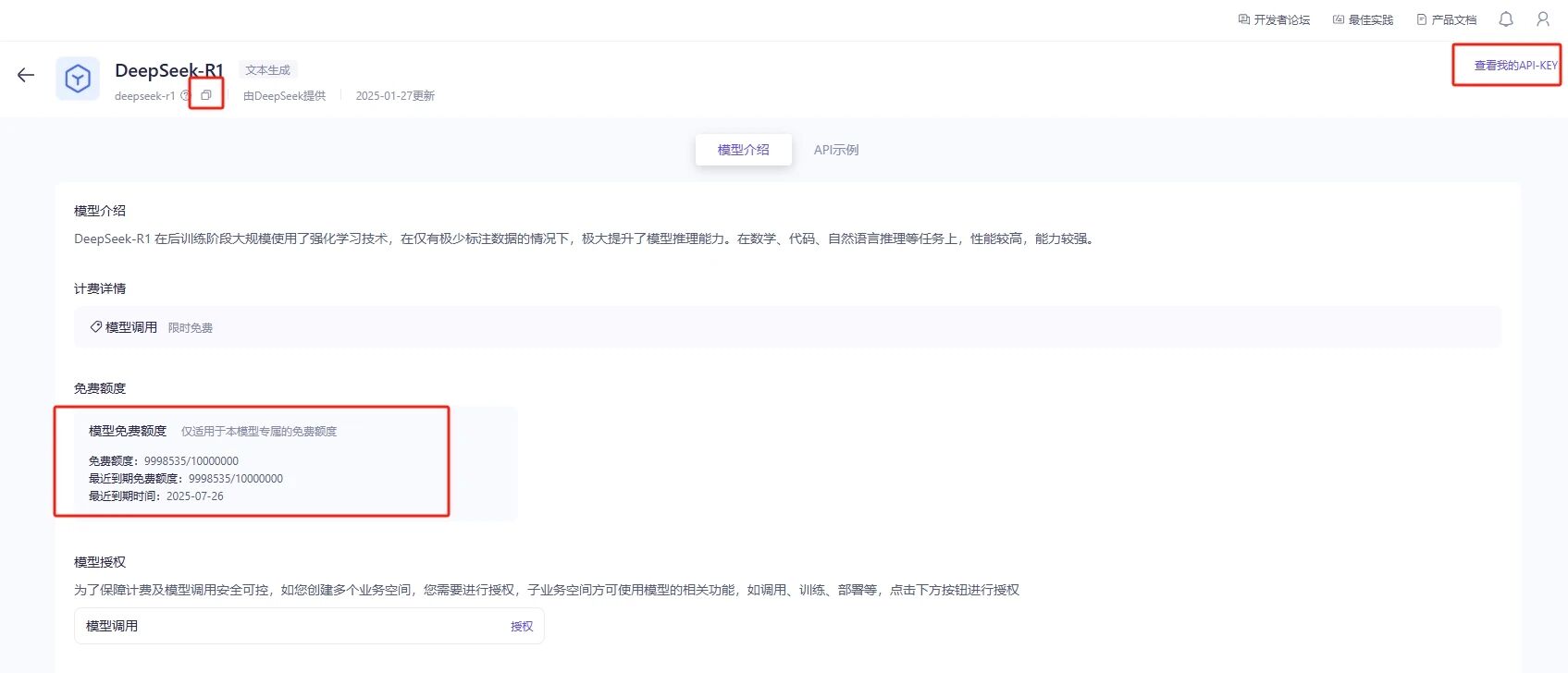Image resolution: width=1568 pixels, height=673 pixels.
Task: Click the DeepSeek-R1 hexagon model logo
Action: pos(78,79)
